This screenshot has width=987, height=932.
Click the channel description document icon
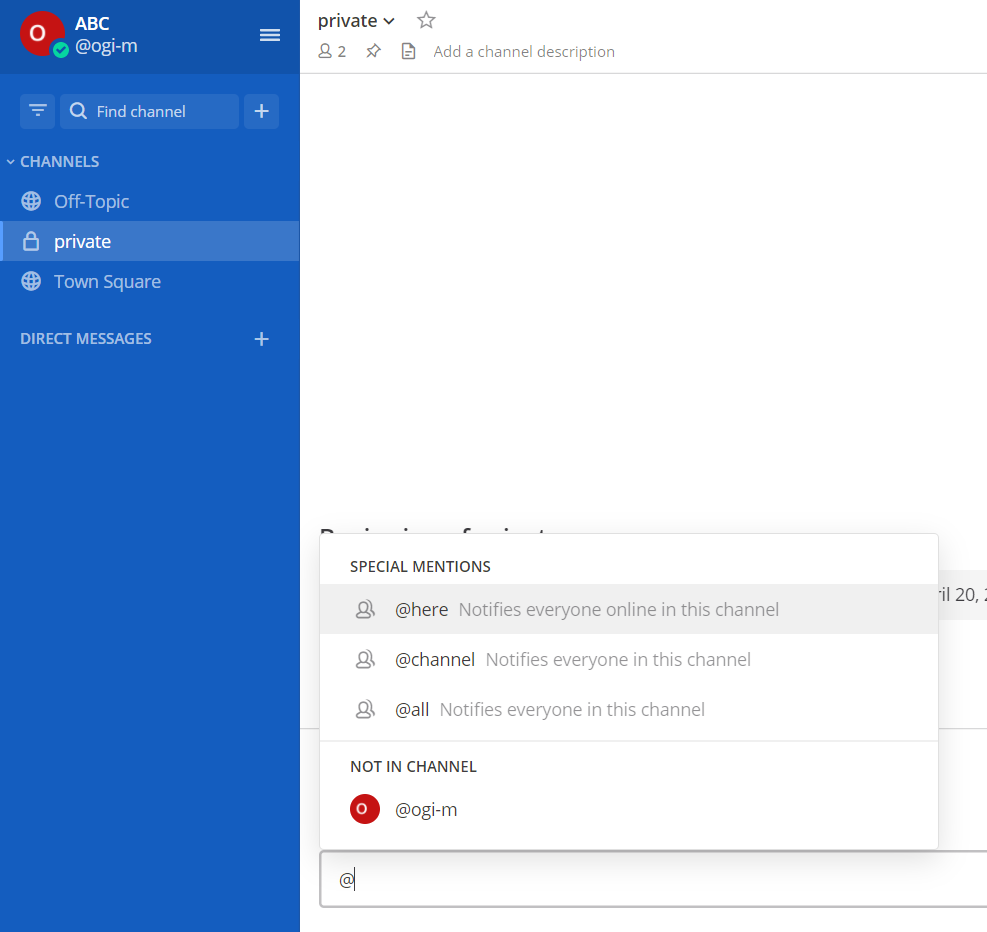pos(409,52)
